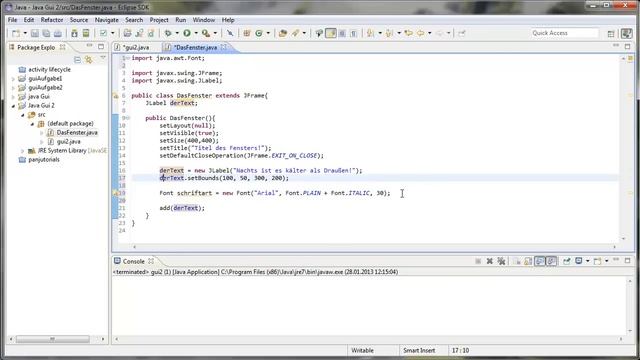Image resolution: width=640 pixels, height=360 pixels.
Task: Click the Next Annotation arrow icon
Action: tap(371, 33)
